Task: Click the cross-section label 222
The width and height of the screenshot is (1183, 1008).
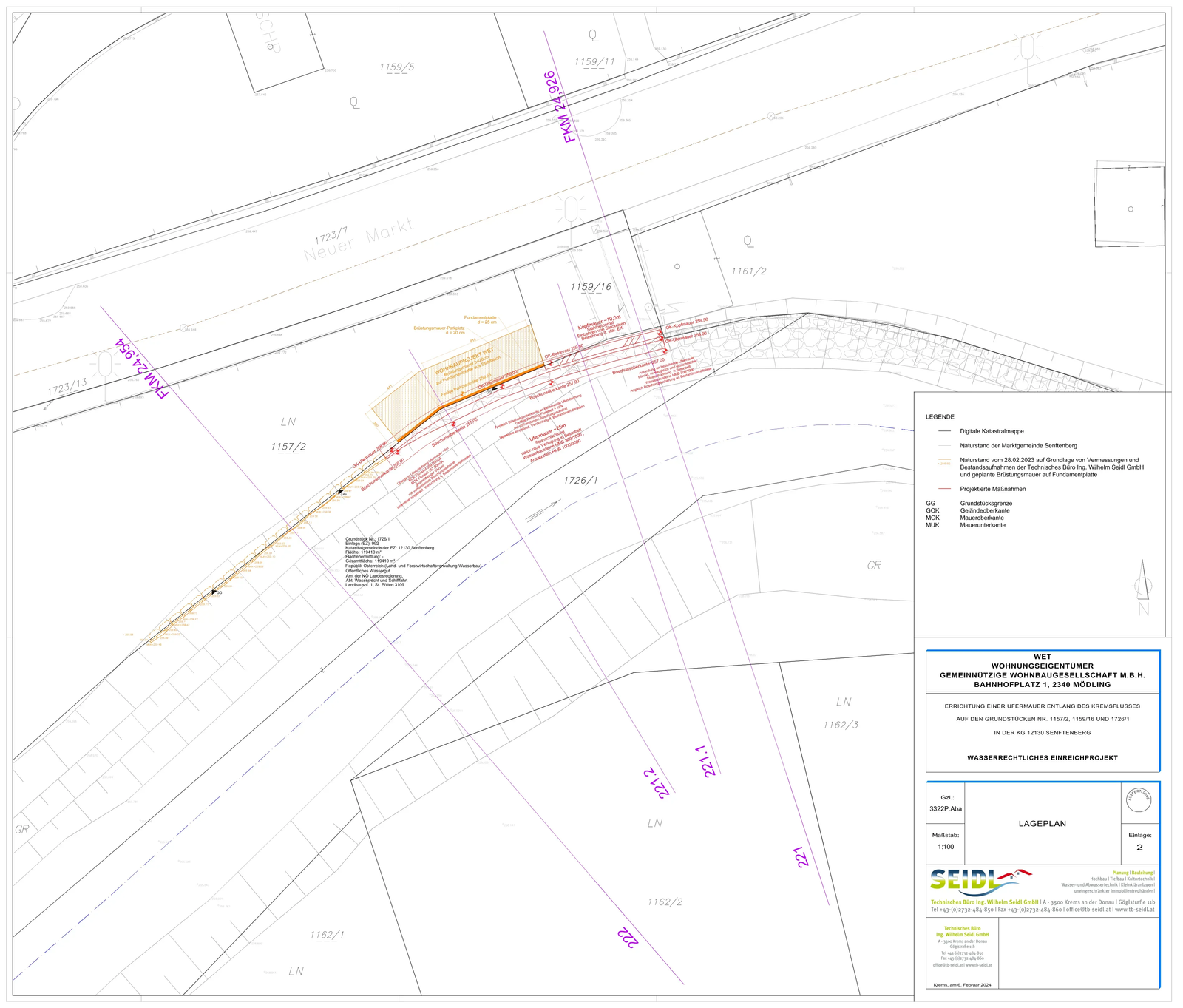Action: (x=627, y=937)
